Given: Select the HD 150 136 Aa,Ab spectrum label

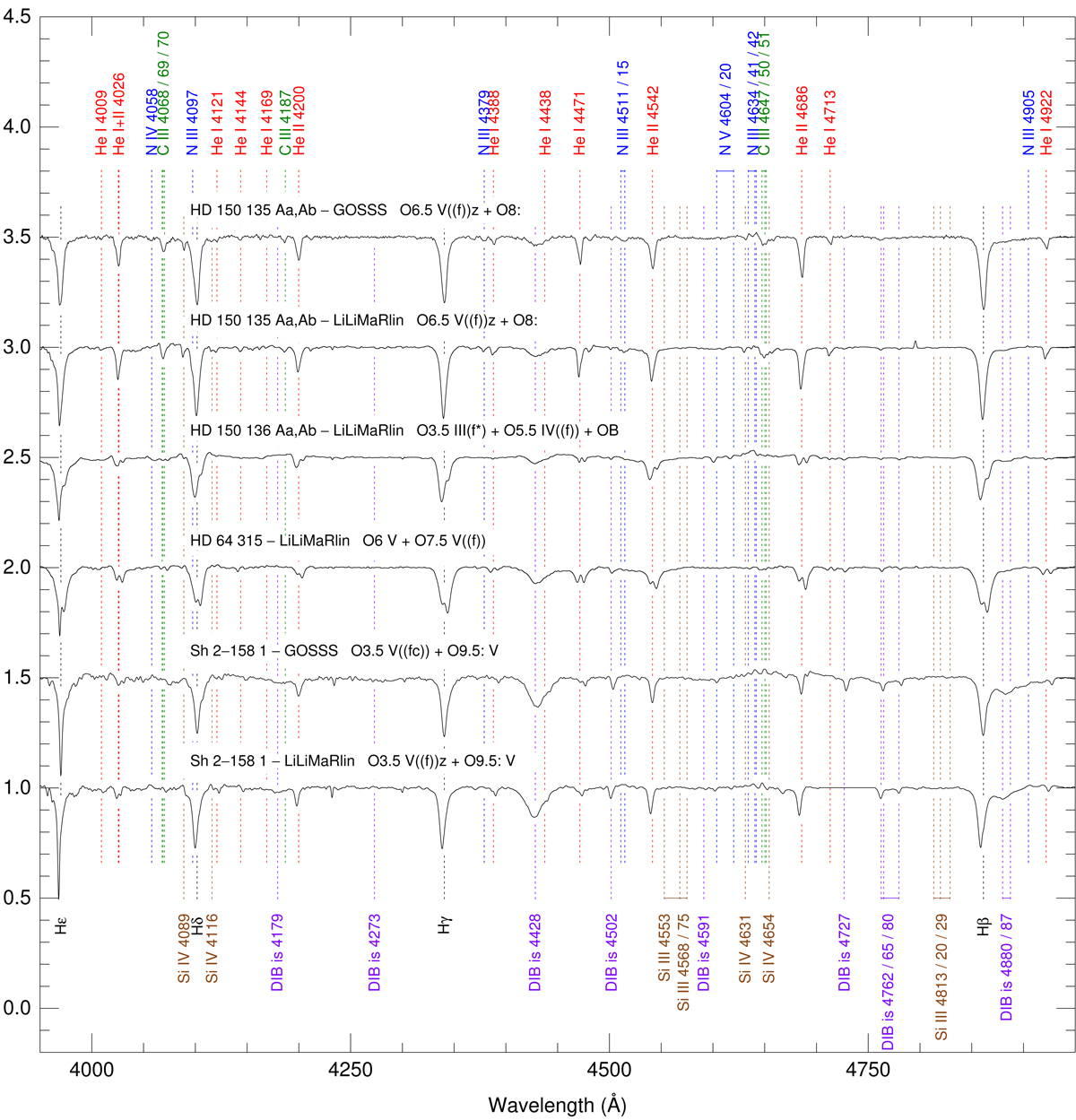Looking at the screenshot, I should tap(404, 430).
